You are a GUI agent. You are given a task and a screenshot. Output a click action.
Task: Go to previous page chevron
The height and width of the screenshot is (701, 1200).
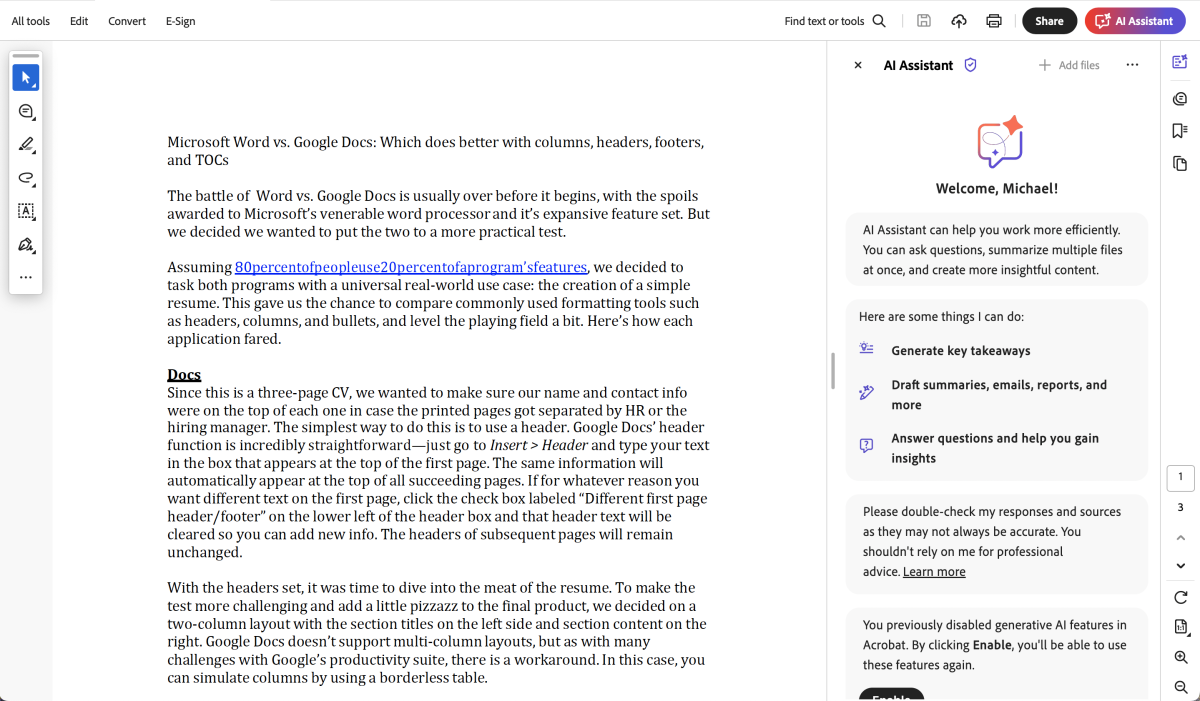tap(1180, 538)
